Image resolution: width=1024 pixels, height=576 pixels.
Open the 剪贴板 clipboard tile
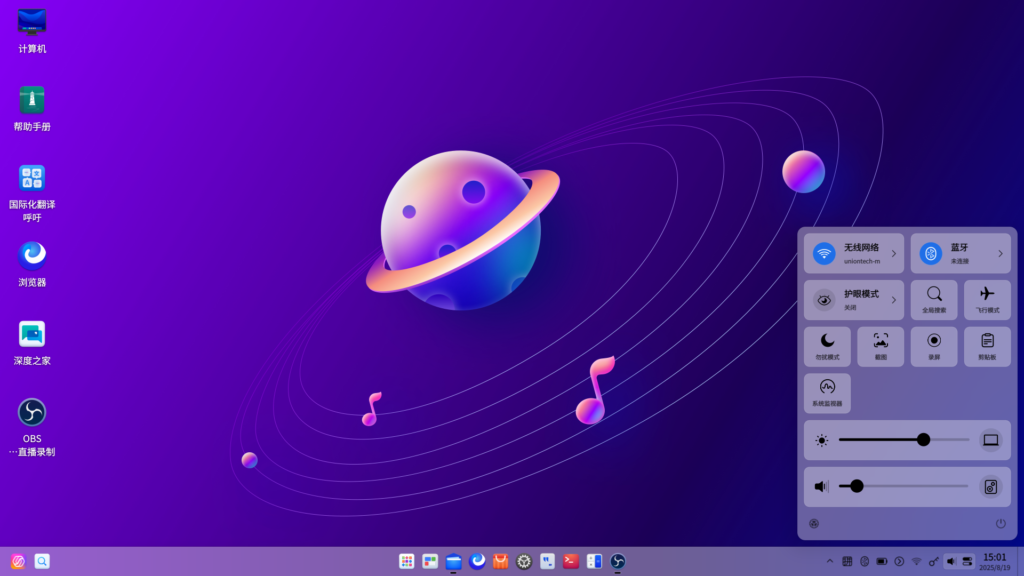[x=987, y=346]
